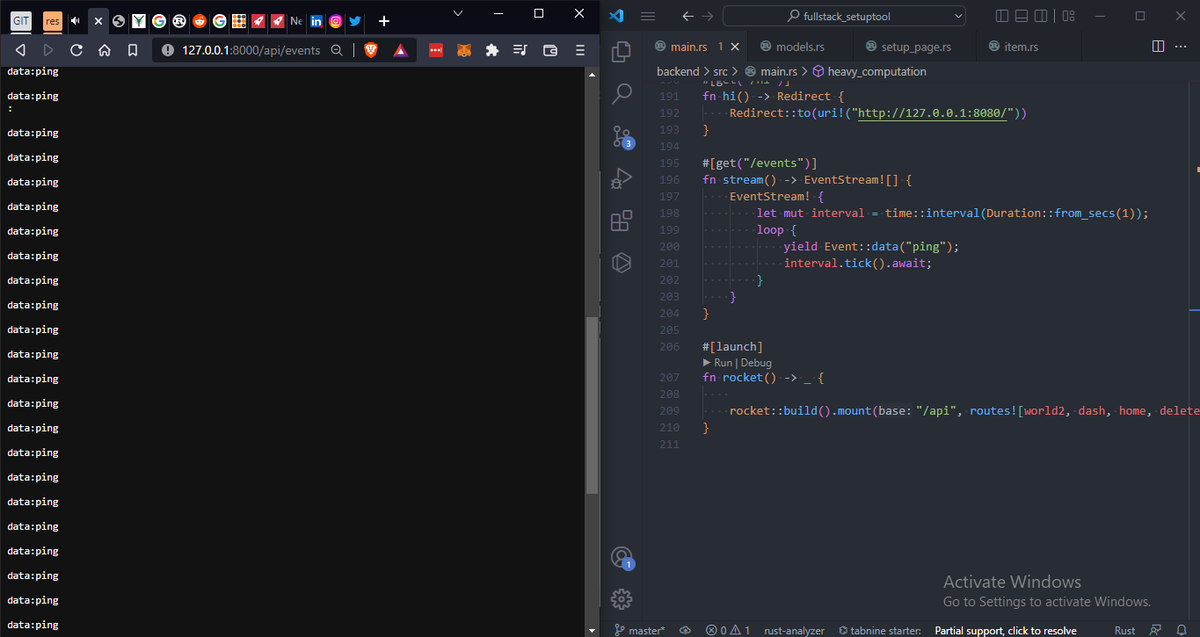Switch to the Reddit browser tab
Viewport: 1200px width, 637px height.
[199, 20]
